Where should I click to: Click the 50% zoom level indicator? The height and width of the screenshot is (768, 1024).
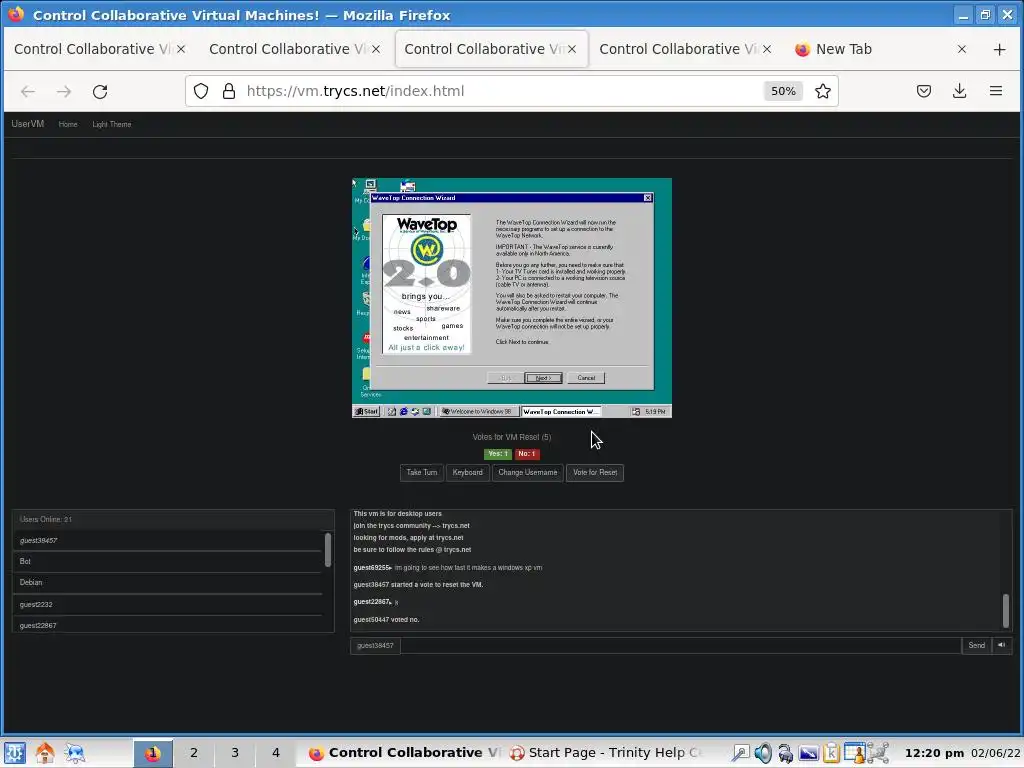[783, 91]
